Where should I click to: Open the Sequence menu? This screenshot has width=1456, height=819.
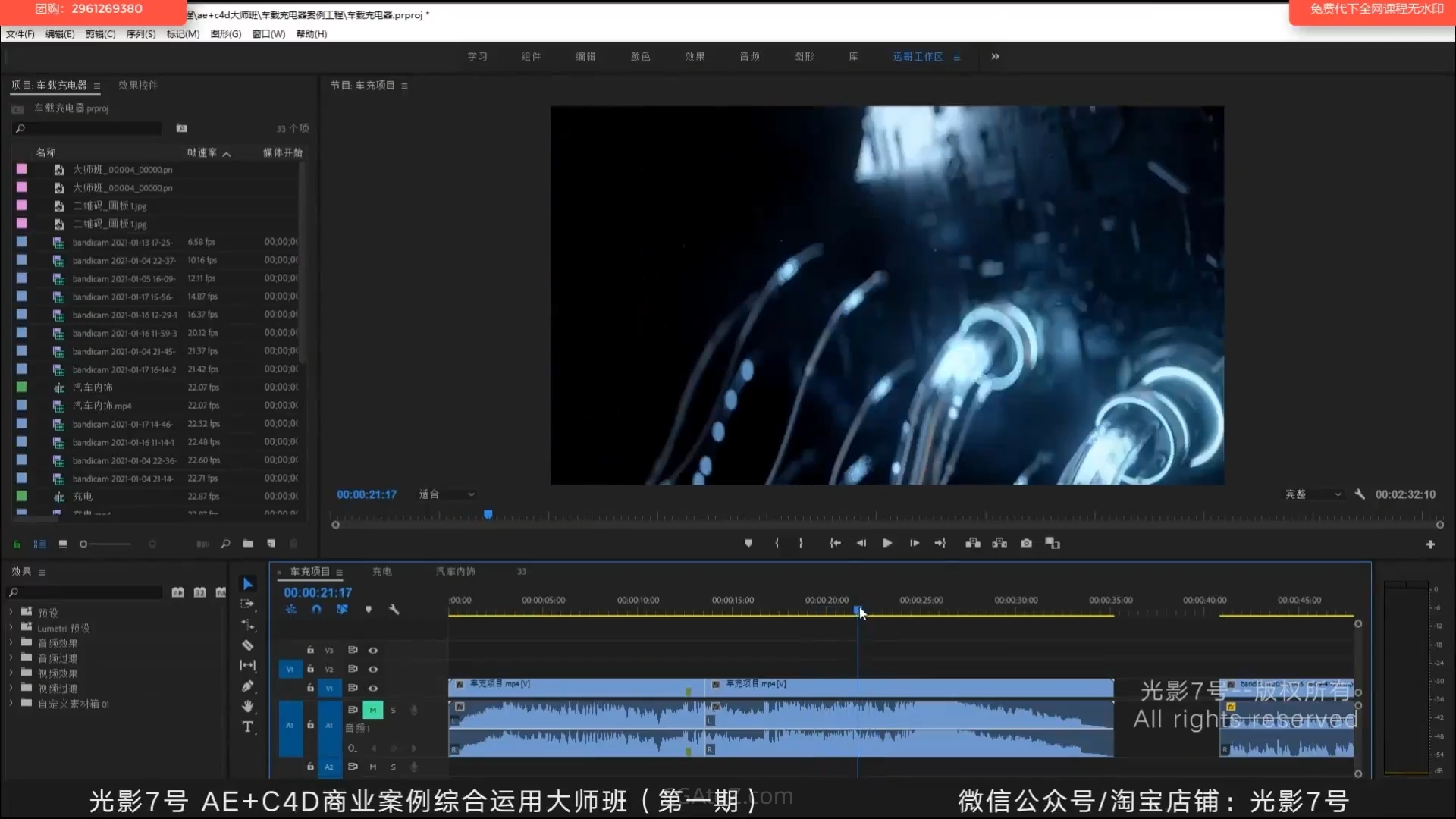tap(140, 34)
